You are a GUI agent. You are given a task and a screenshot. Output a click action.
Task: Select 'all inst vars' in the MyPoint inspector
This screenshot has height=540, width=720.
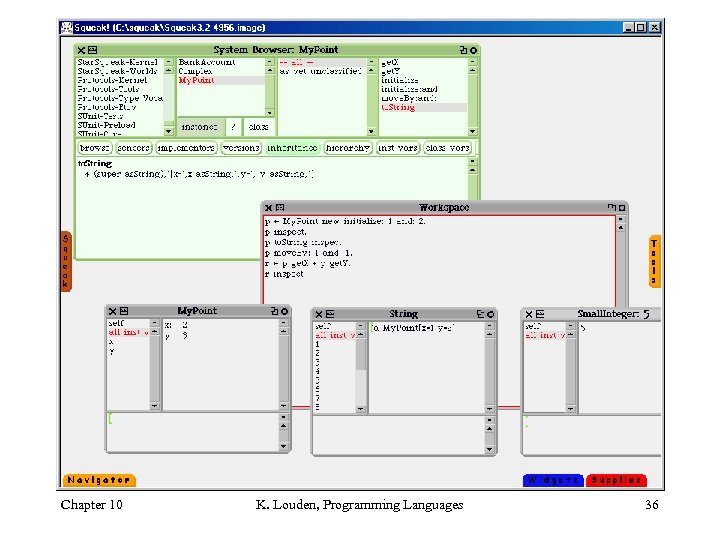coord(129,332)
